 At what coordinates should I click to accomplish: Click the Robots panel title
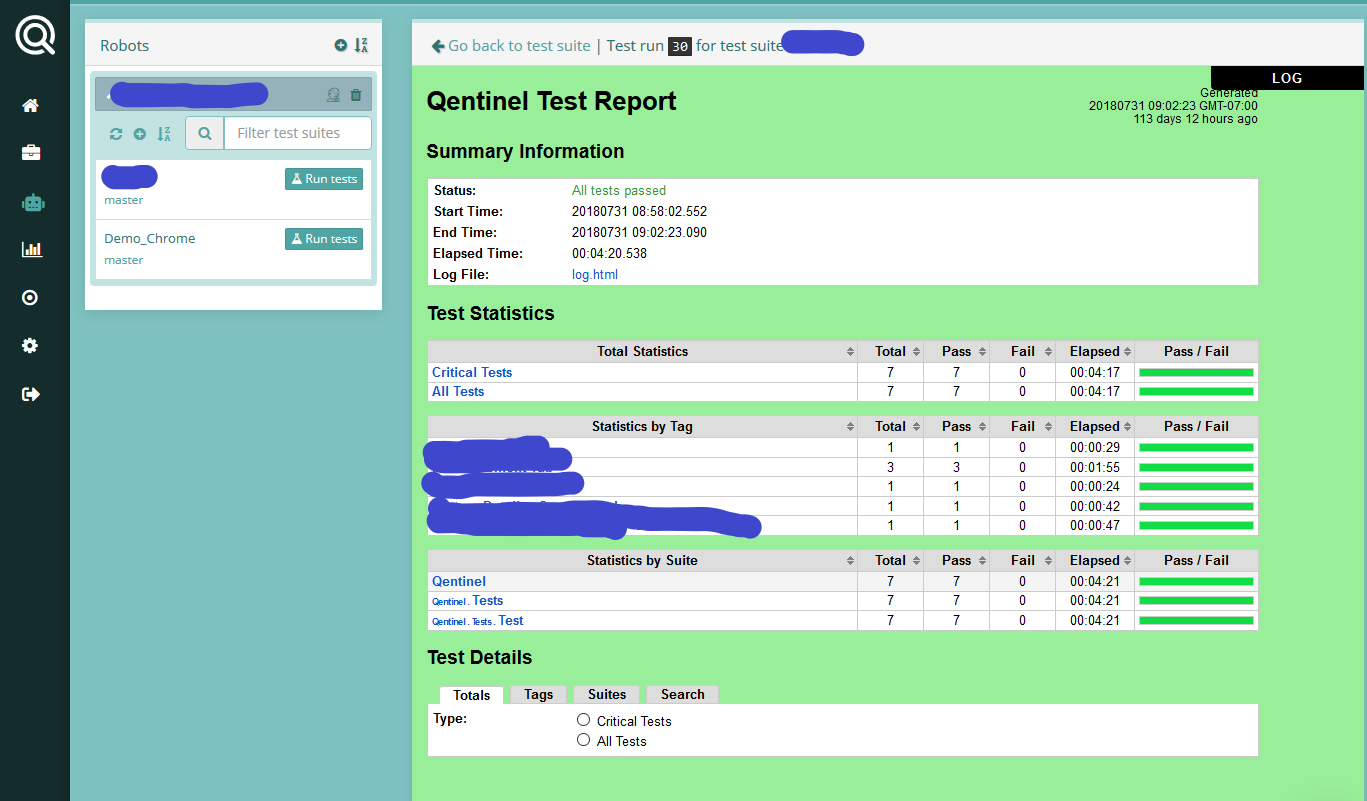click(x=124, y=45)
